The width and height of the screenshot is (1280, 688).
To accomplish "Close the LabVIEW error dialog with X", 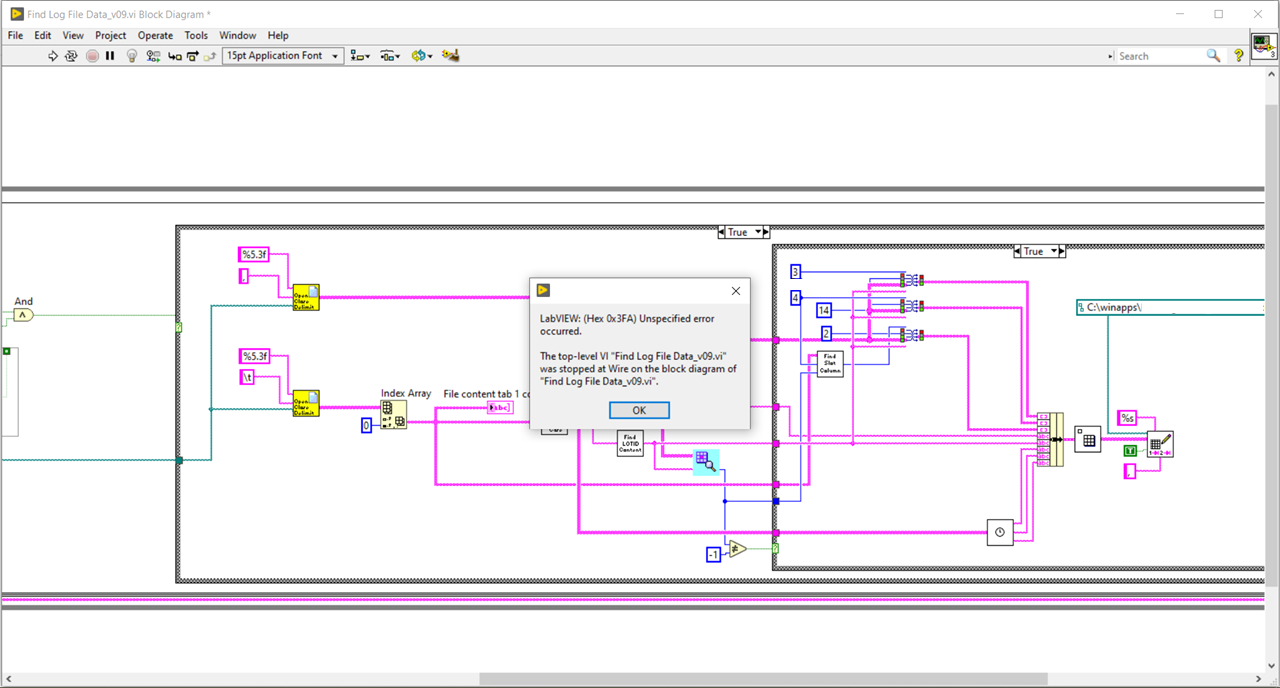I will click(x=736, y=291).
